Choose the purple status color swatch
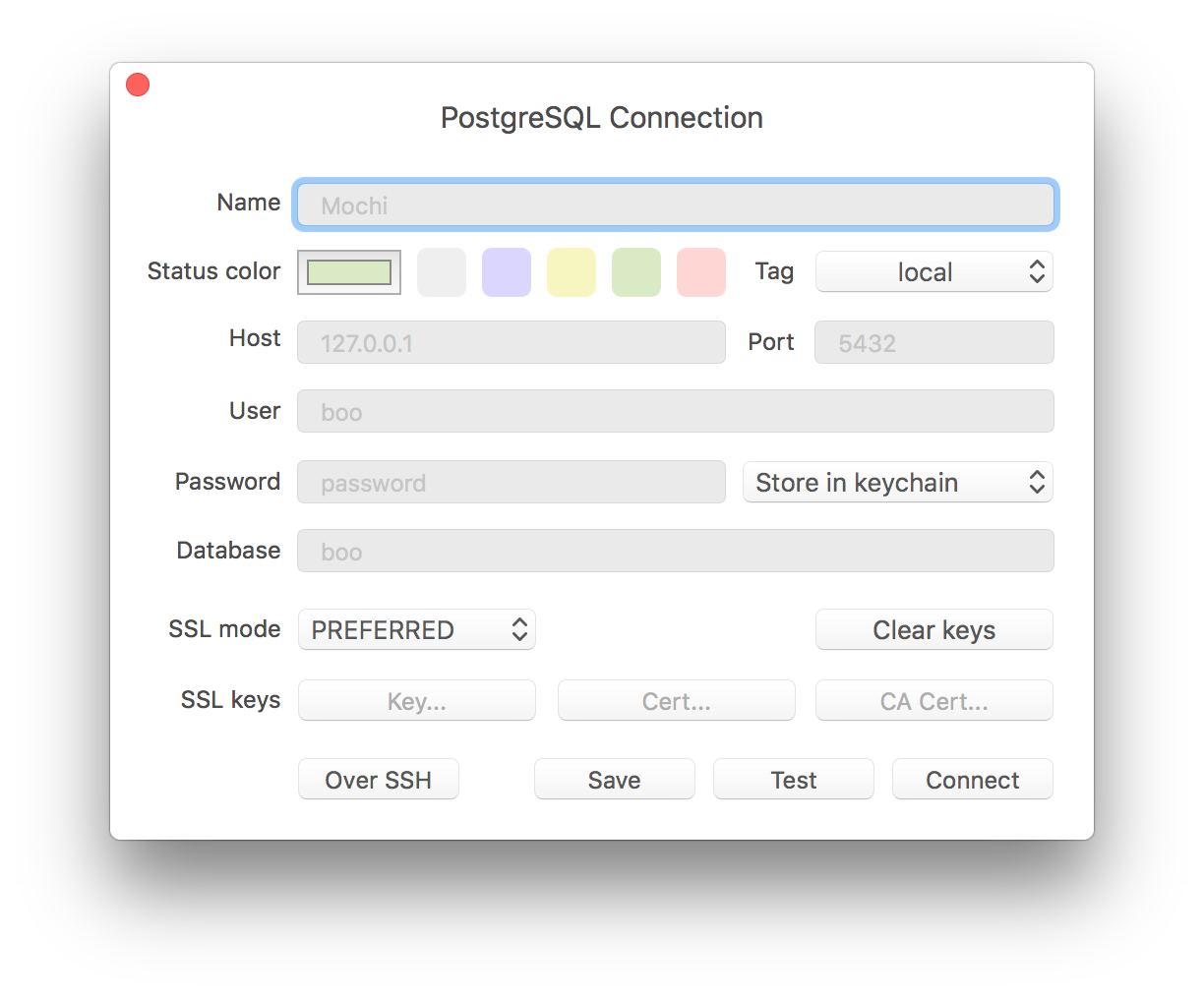Screen dimensions: 1204x997 (x=507, y=272)
